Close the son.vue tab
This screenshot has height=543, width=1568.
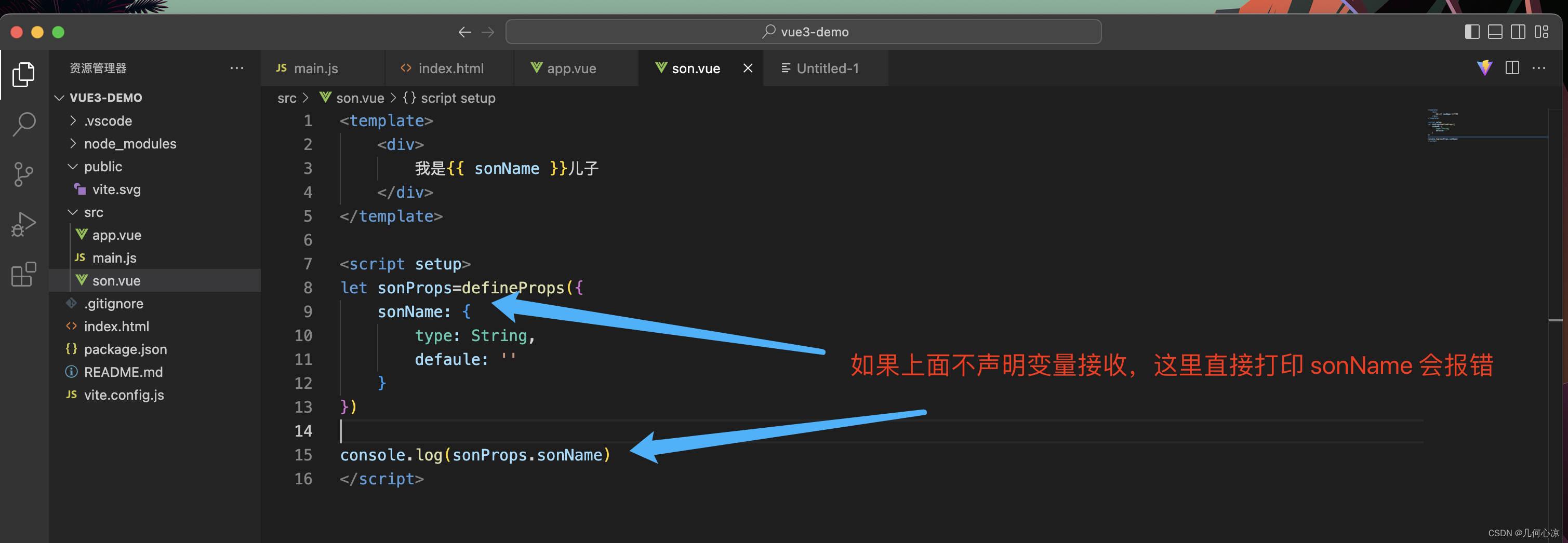click(748, 68)
